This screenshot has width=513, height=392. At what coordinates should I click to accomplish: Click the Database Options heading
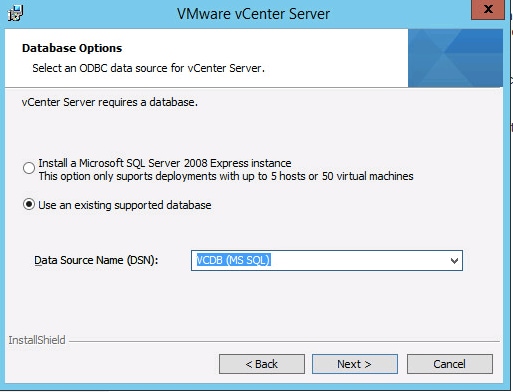[x=72, y=48]
